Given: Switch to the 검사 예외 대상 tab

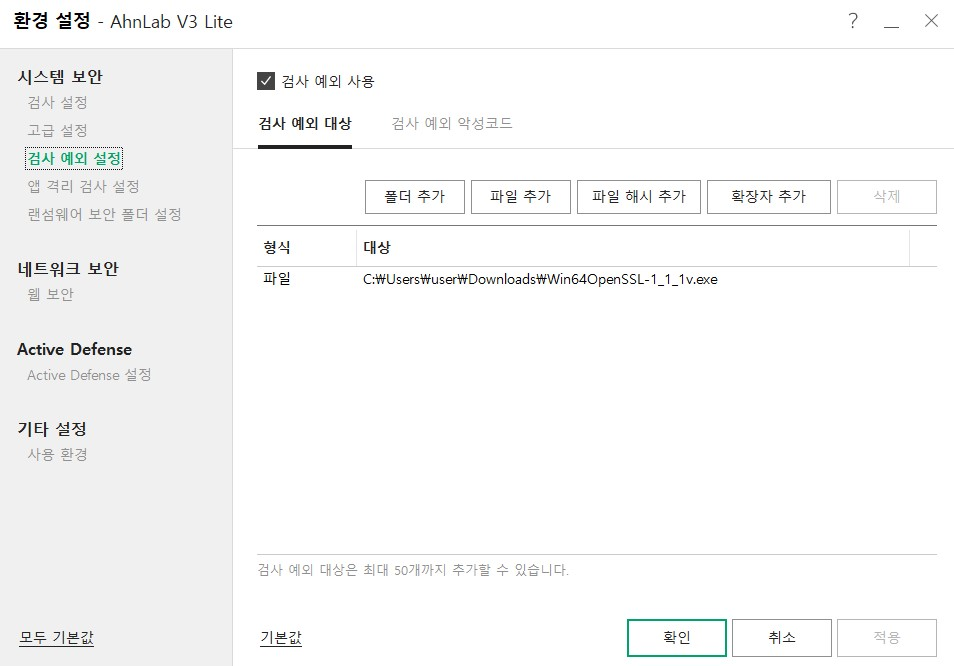Looking at the screenshot, I should (x=305, y=123).
